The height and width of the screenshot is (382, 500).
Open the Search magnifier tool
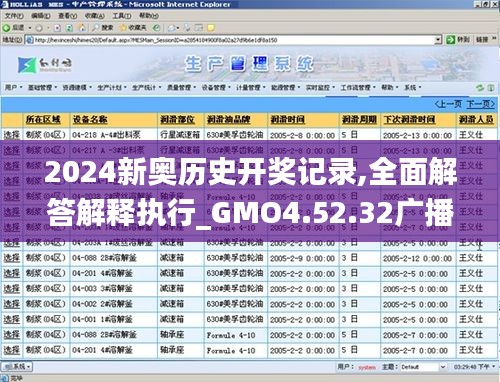coord(103,28)
